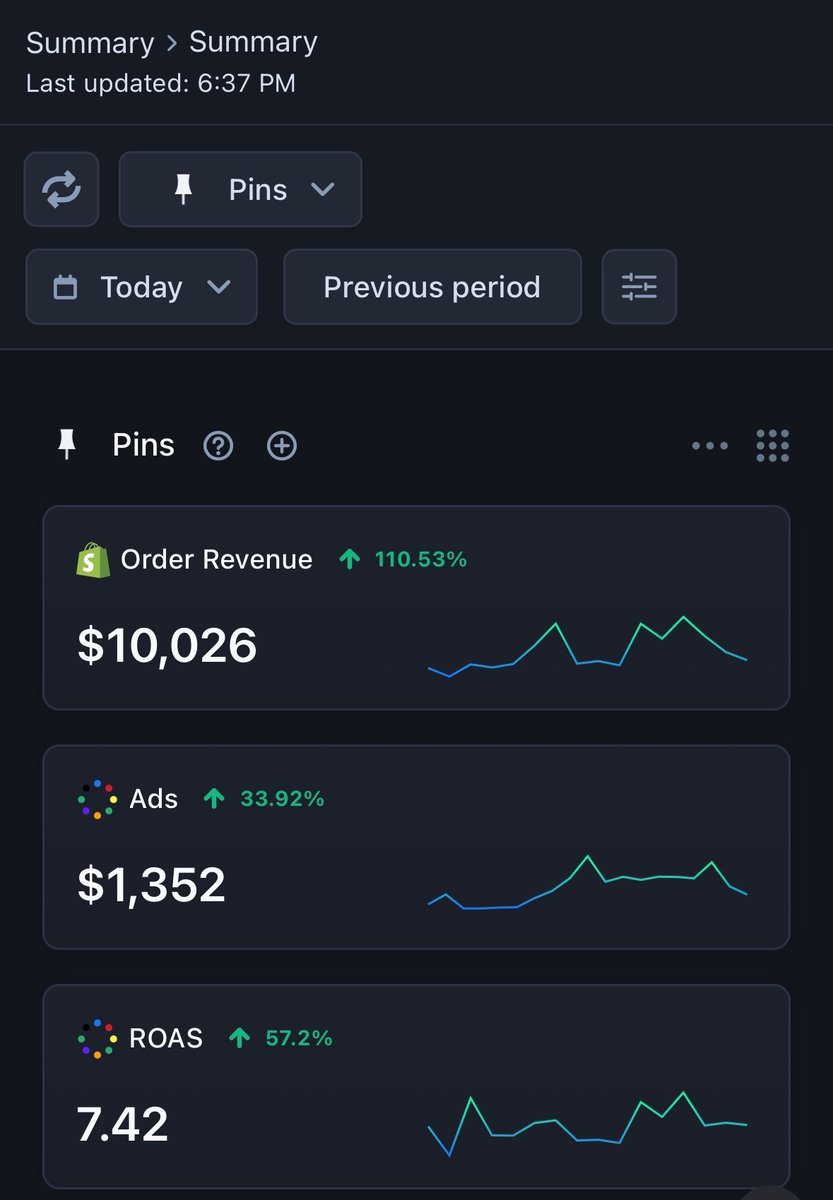Open the Order Revenue $10,026 card

click(x=416, y=608)
